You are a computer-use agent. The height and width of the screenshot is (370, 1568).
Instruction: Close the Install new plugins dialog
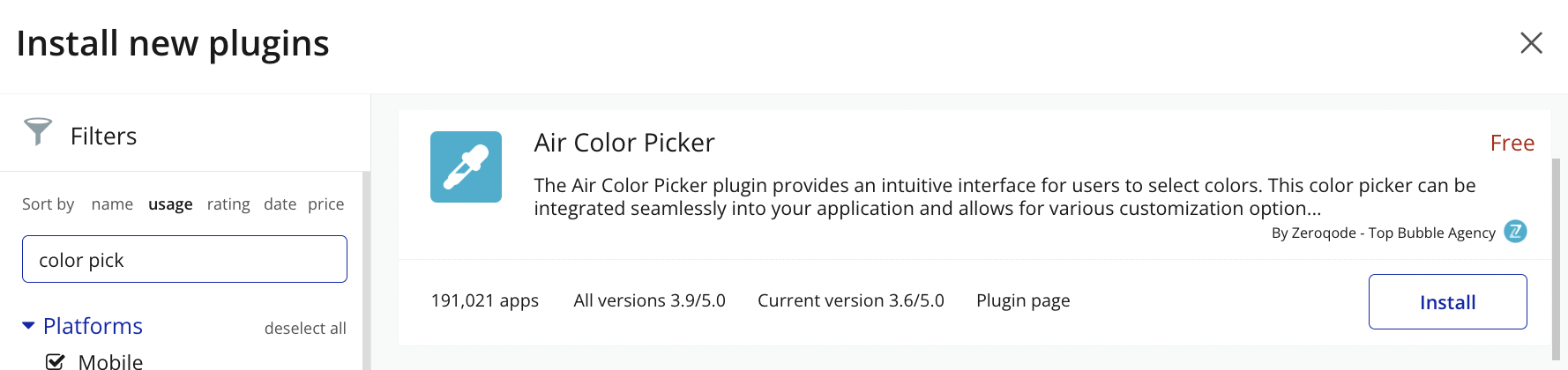coord(1531,43)
